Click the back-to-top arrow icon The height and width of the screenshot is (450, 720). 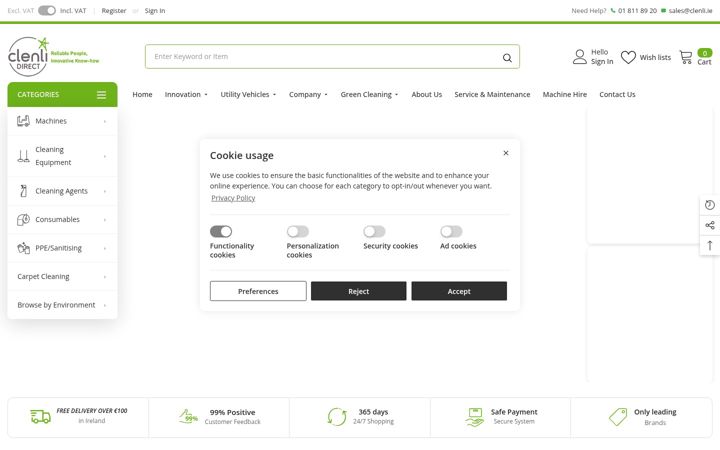click(710, 245)
